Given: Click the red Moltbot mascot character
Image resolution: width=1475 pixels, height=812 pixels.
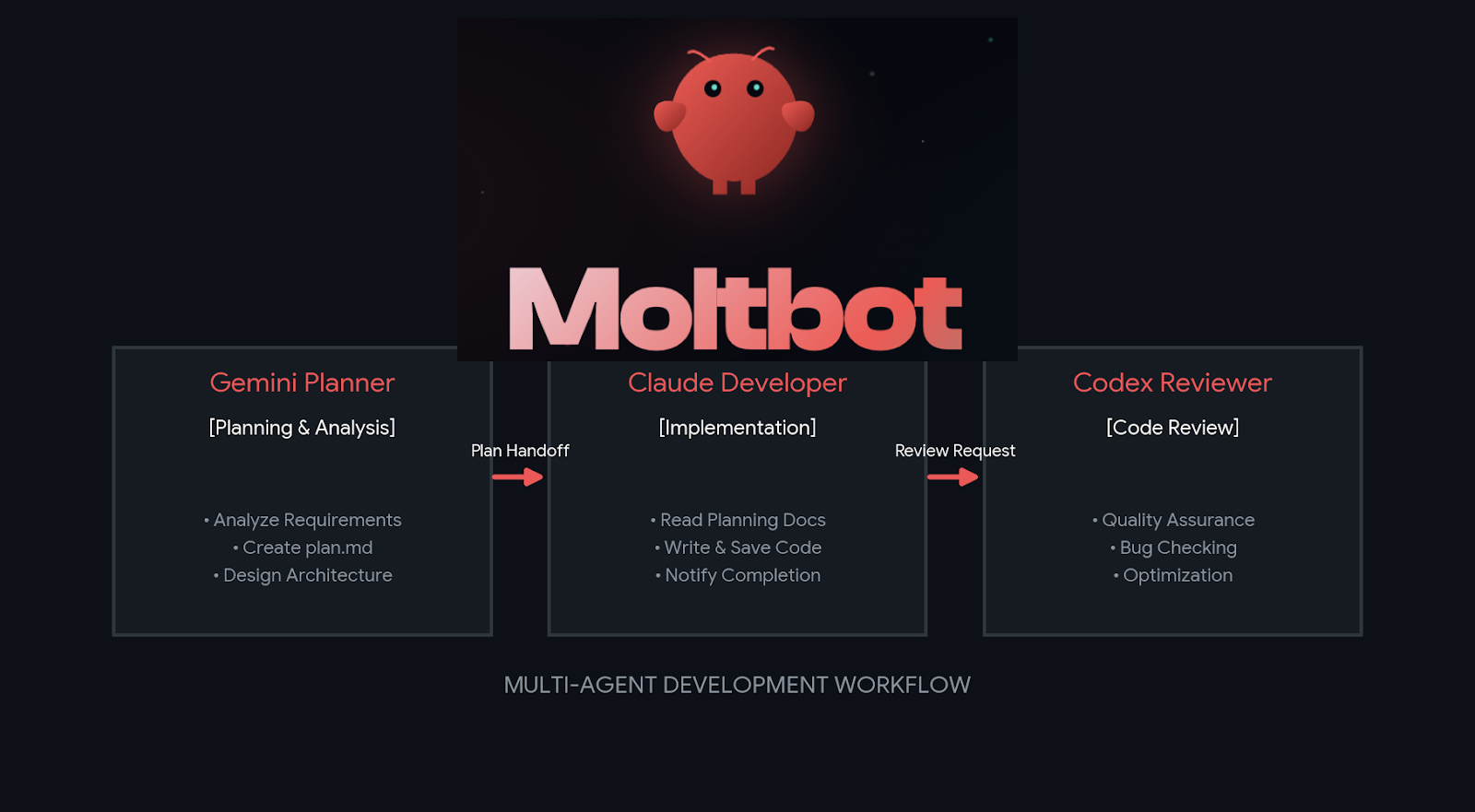Looking at the screenshot, I should click(x=734, y=120).
